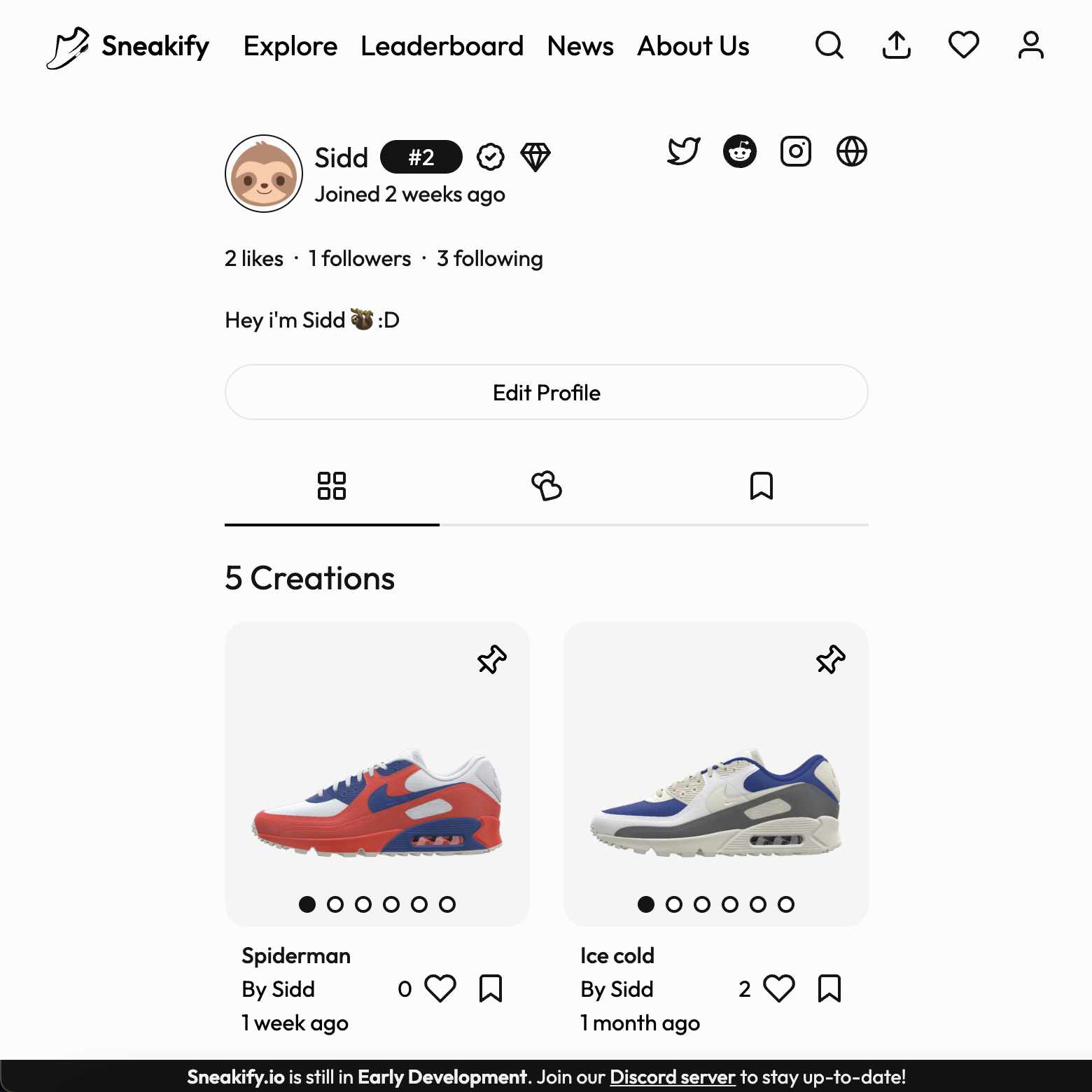This screenshot has height=1092, width=1092.
Task: Select second image dot on Spiderman card
Action: (335, 904)
